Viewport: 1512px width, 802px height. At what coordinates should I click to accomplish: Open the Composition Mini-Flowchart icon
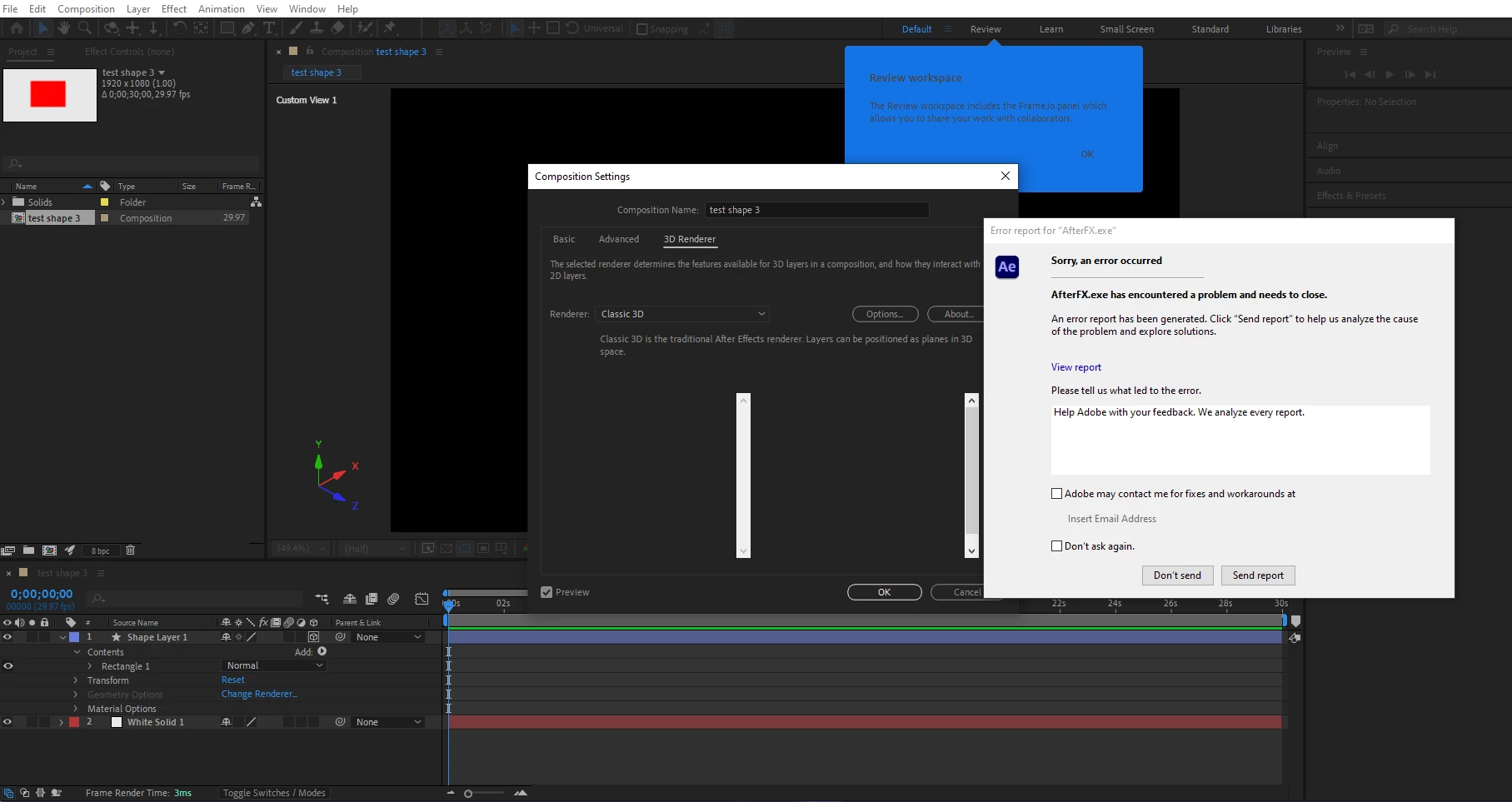click(x=322, y=599)
